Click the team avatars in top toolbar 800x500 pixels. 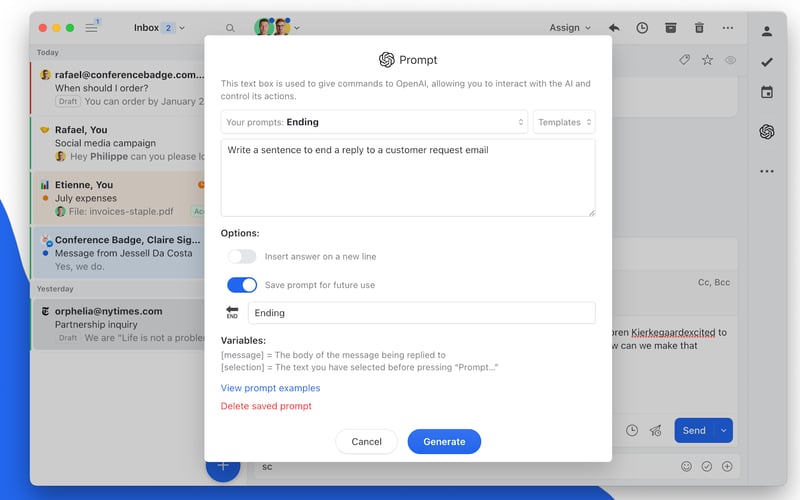point(272,27)
